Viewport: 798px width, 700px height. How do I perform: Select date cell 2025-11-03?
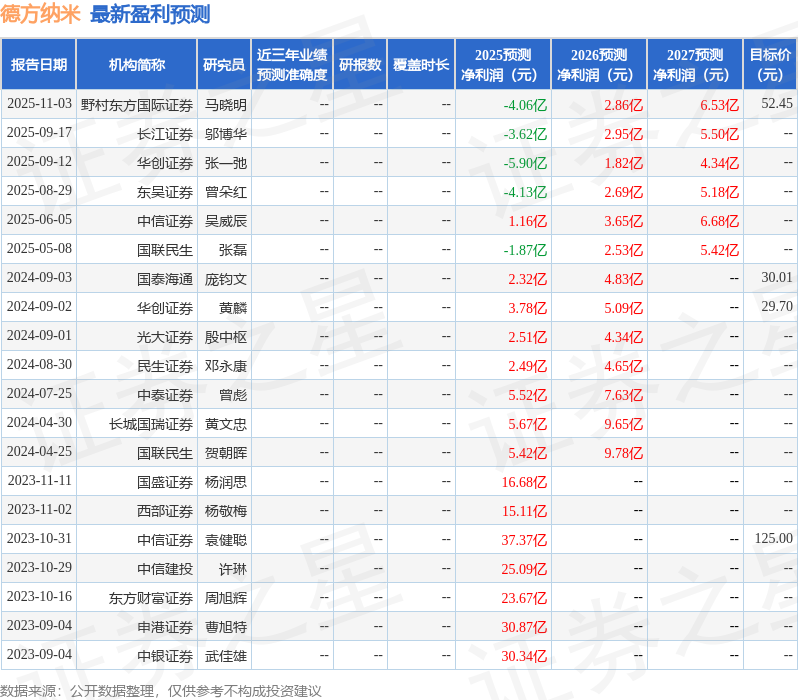[39, 104]
